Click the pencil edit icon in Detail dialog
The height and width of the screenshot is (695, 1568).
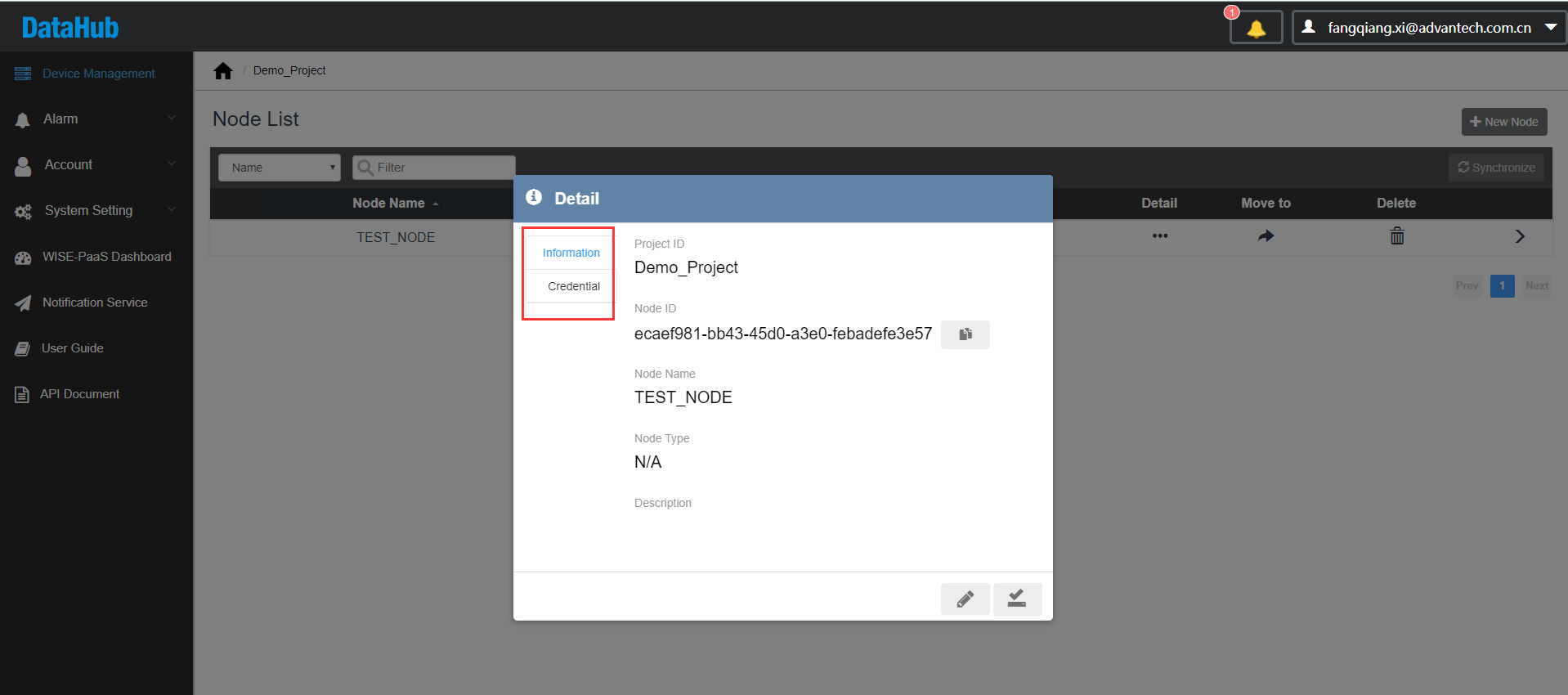pos(965,599)
